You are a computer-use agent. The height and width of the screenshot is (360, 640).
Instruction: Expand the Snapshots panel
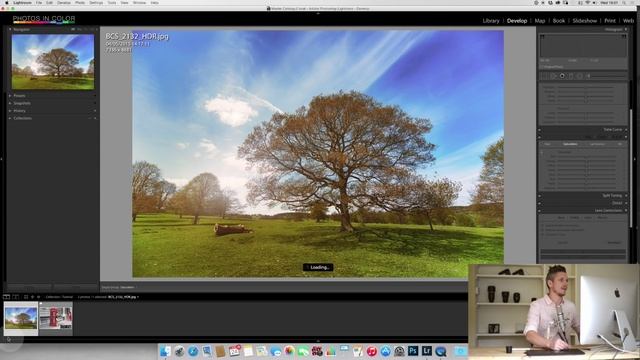tap(10, 103)
